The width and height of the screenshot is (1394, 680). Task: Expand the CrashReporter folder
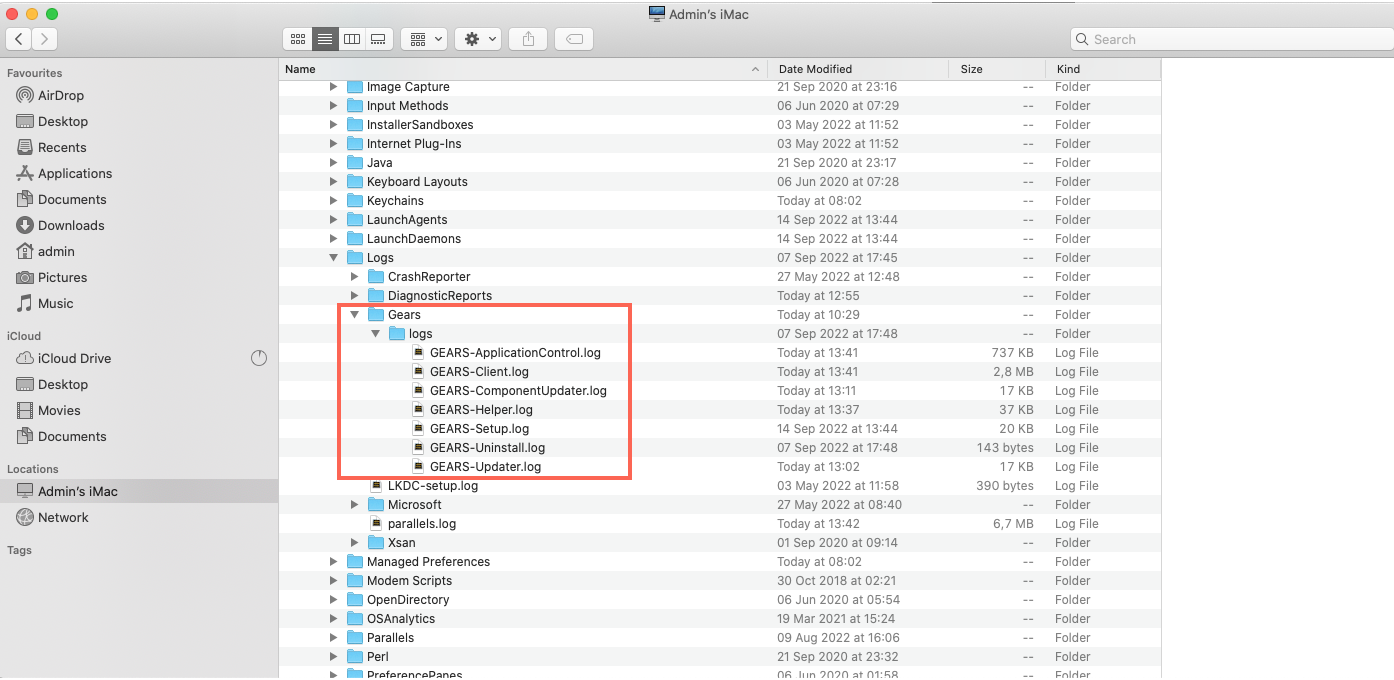coord(355,277)
